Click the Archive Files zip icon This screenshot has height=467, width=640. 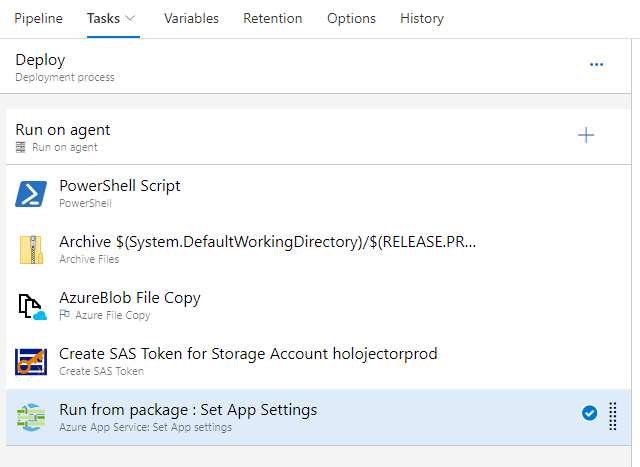[32, 249]
